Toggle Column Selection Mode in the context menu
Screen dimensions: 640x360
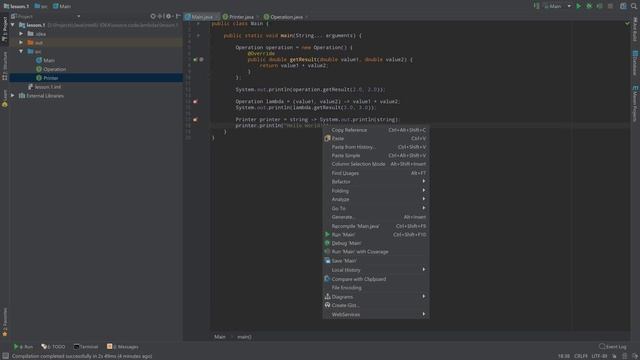click(x=376, y=164)
